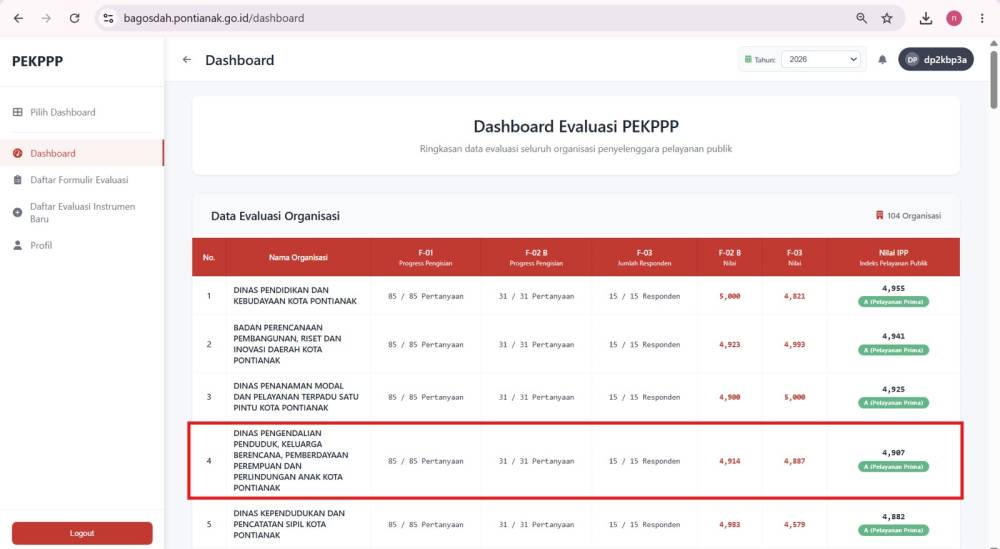The width and height of the screenshot is (1000, 549).
Task: Click the 4,955 Nilai IPP value
Action: [x=893, y=288]
